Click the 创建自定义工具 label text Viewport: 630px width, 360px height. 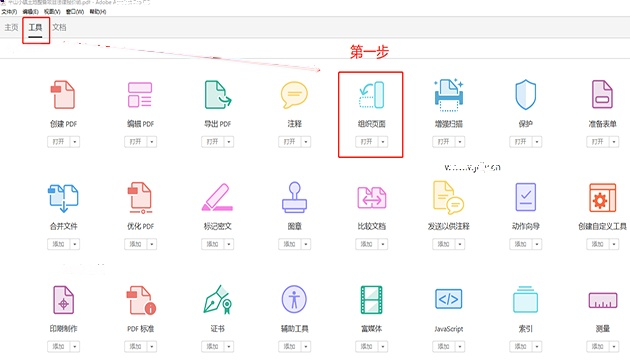[x=602, y=227]
